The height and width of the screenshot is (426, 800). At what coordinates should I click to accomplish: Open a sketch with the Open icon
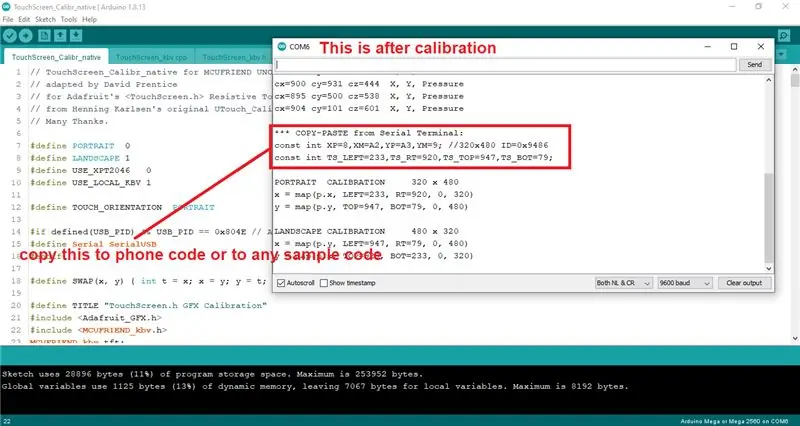pyautogui.click(x=60, y=36)
